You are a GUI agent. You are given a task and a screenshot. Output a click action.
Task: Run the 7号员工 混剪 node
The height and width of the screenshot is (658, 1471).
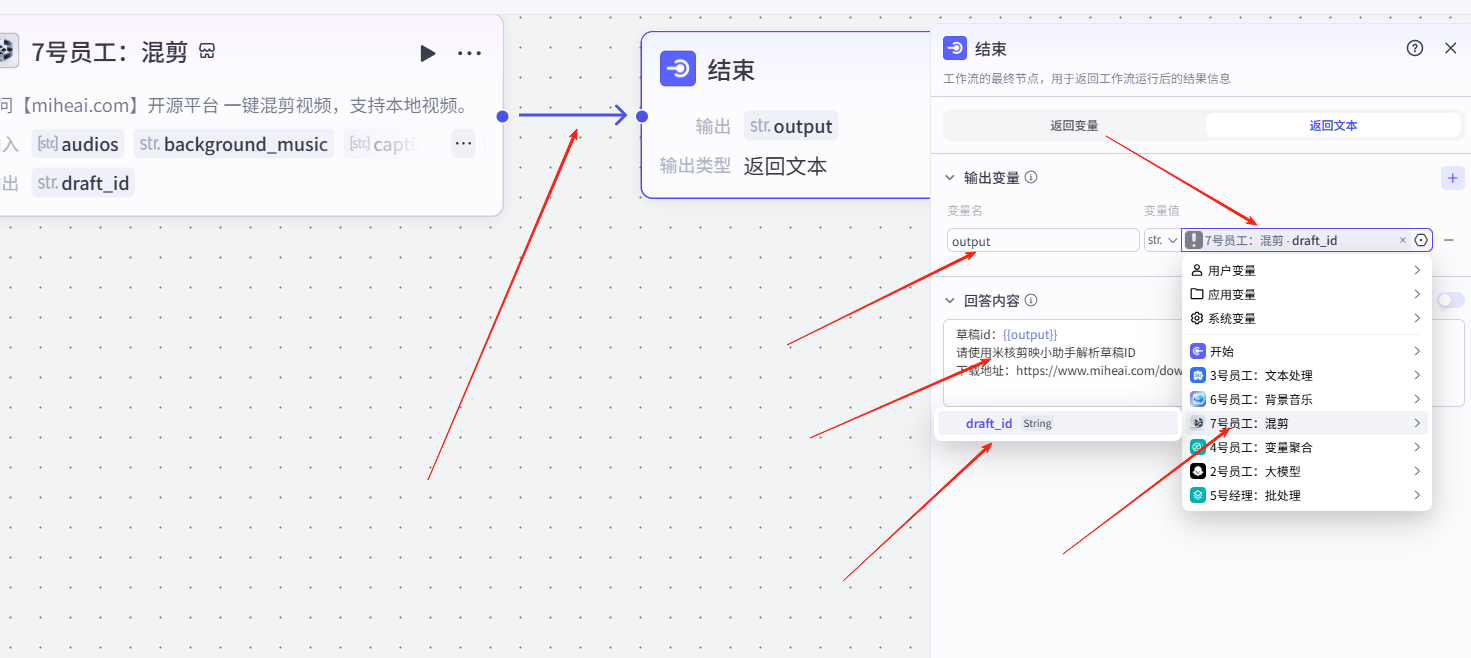tap(428, 53)
